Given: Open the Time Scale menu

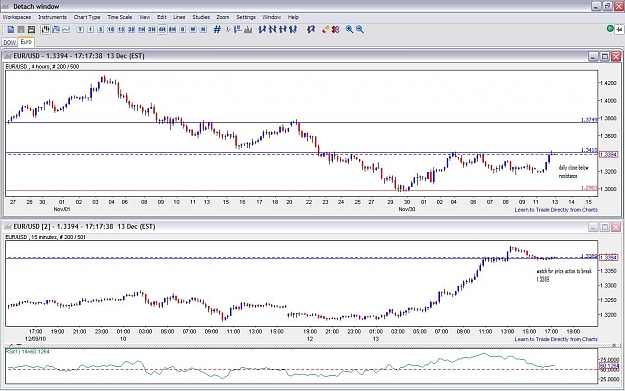Looking at the screenshot, I should pyautogui.click(x=120, y=17).
